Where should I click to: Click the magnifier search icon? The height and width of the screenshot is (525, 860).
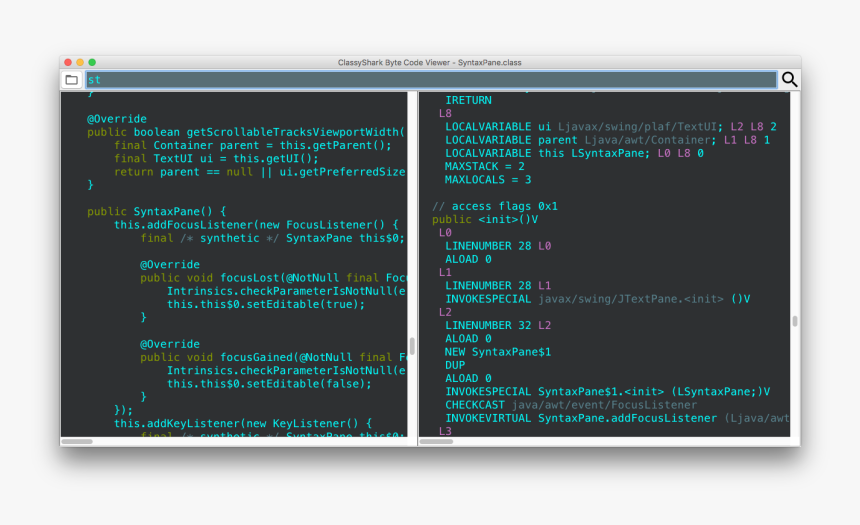[789, 80]
